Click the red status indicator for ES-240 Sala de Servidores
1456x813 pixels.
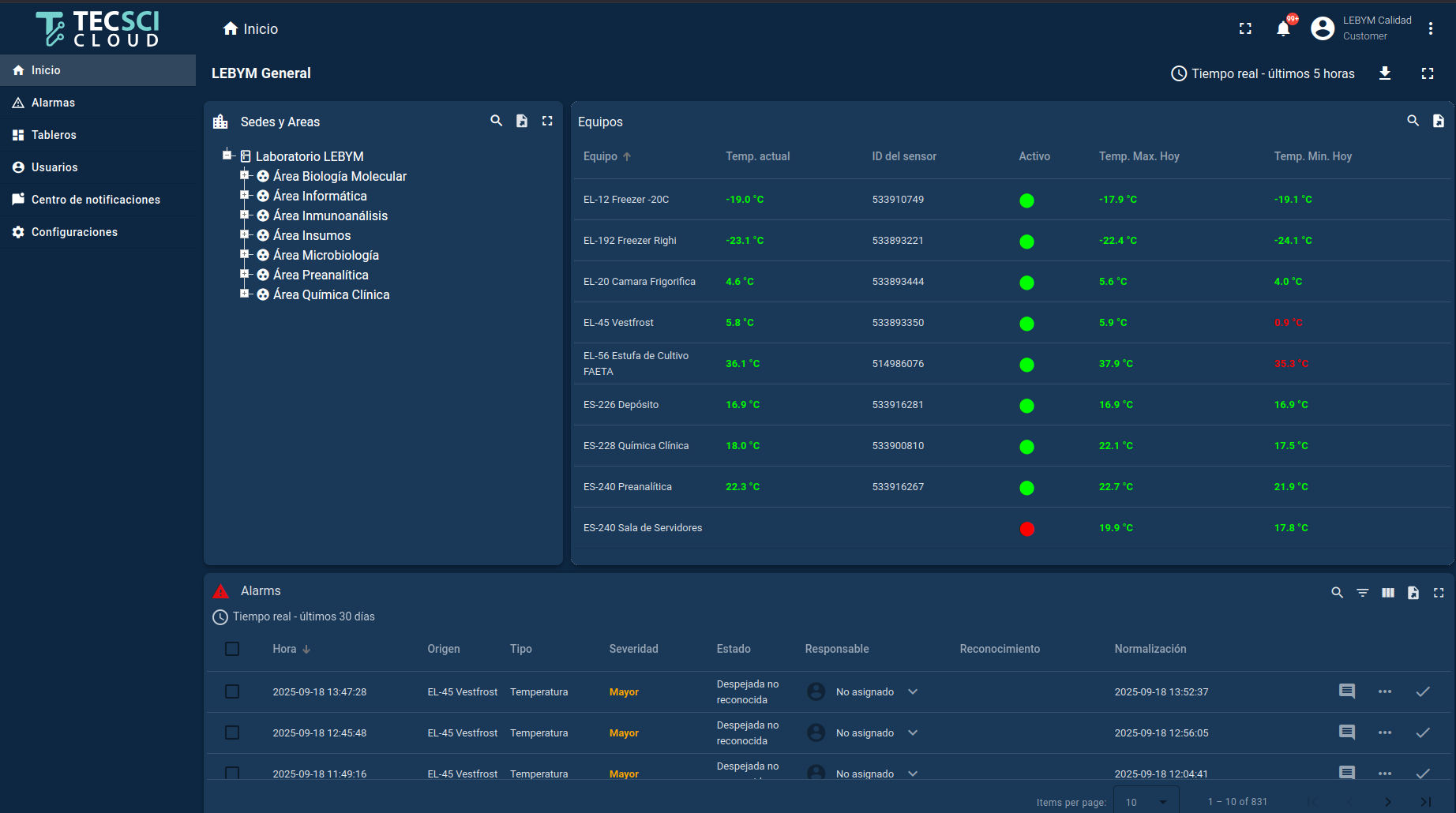1026,529
